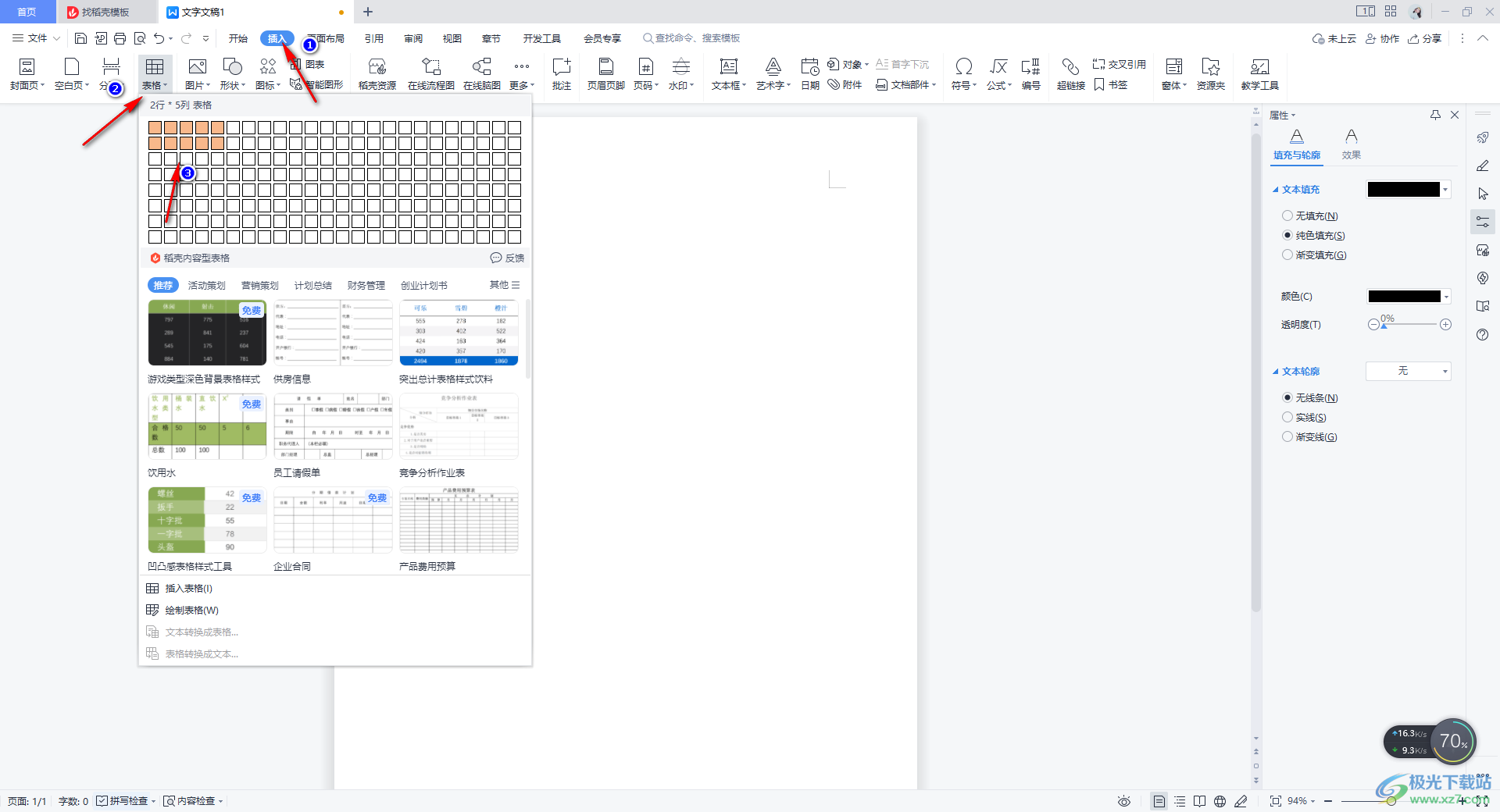Screen dimensions: 1500x812
Task: Open the Formula (公式) tool
Action: 999,75
